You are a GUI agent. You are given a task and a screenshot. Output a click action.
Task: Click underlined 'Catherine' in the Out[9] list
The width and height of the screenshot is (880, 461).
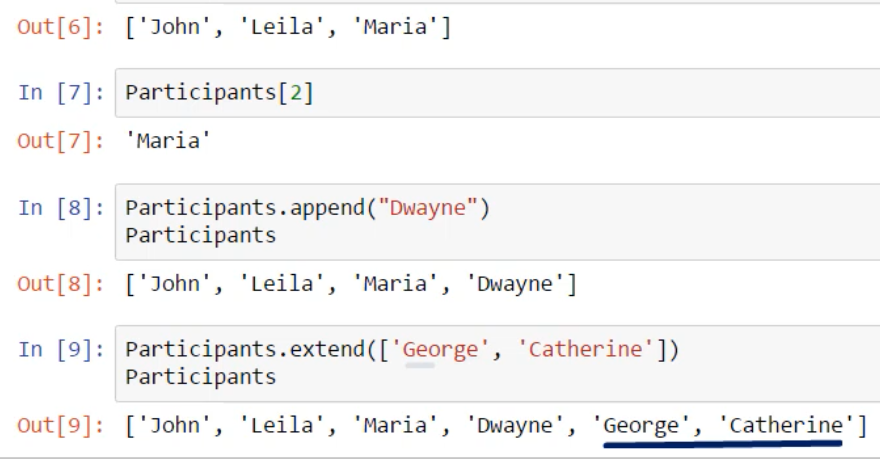784,425
